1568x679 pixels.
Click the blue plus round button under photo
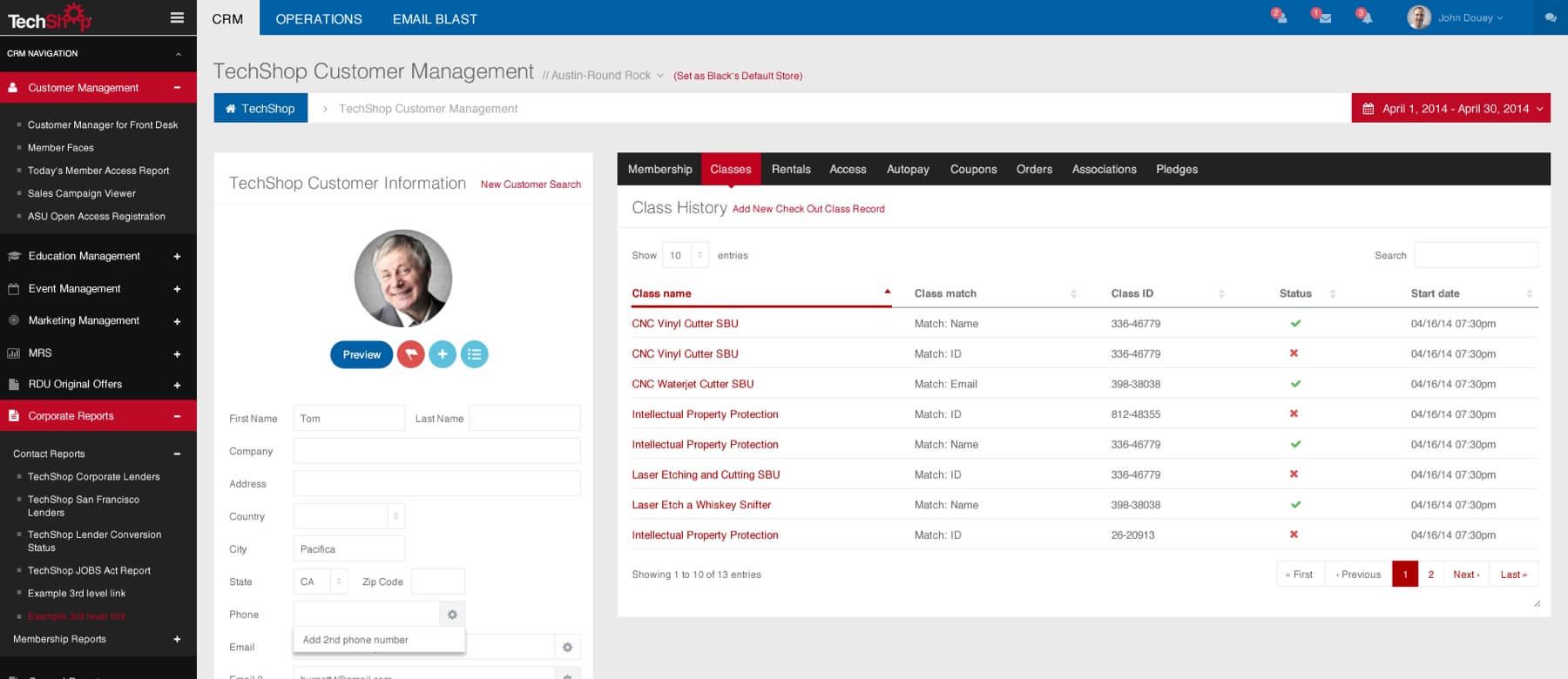pyautogui.click(x=443, y=354)
